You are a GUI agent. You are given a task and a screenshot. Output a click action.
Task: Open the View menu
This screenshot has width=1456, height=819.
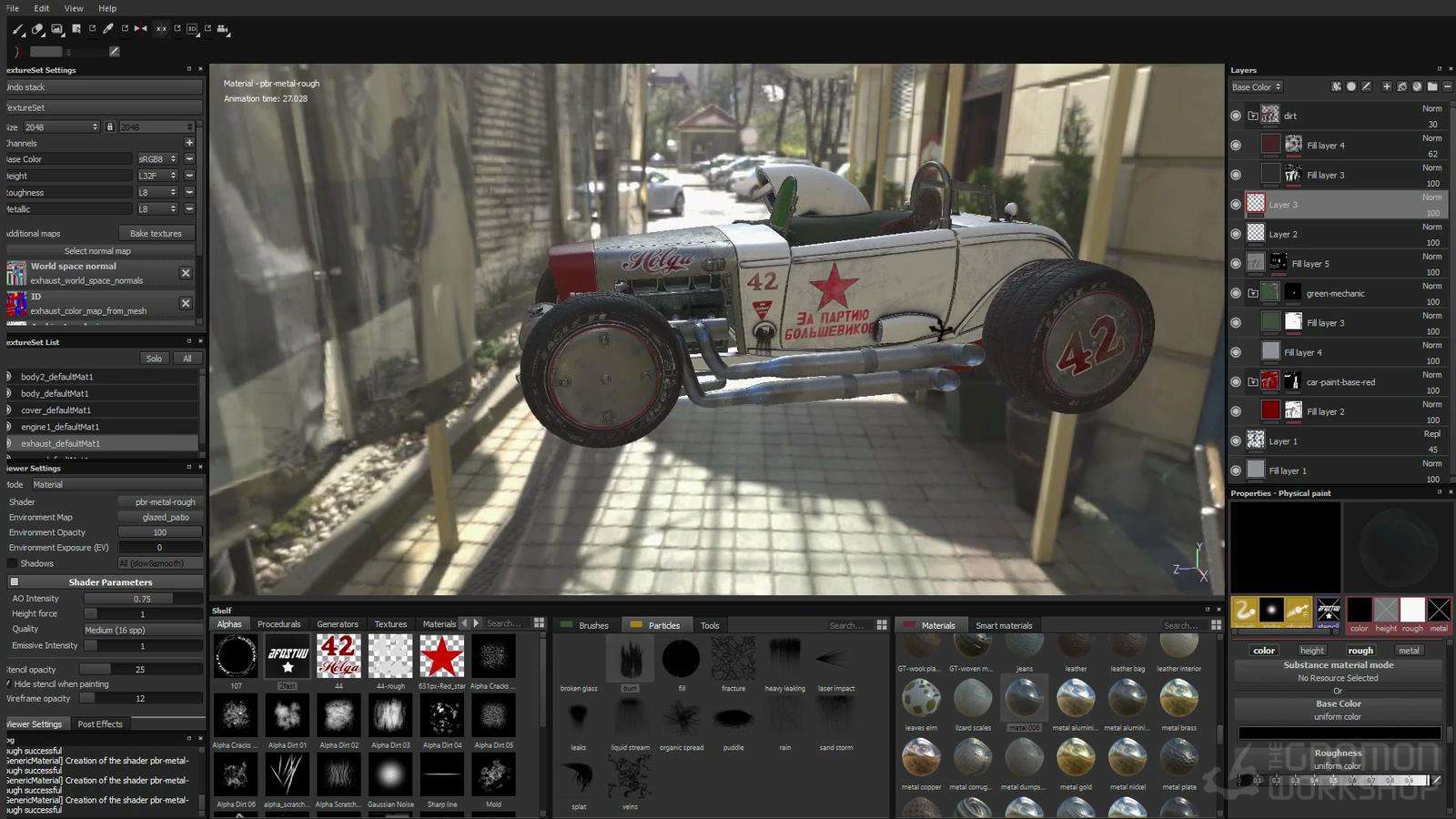(x=74, y=8)
